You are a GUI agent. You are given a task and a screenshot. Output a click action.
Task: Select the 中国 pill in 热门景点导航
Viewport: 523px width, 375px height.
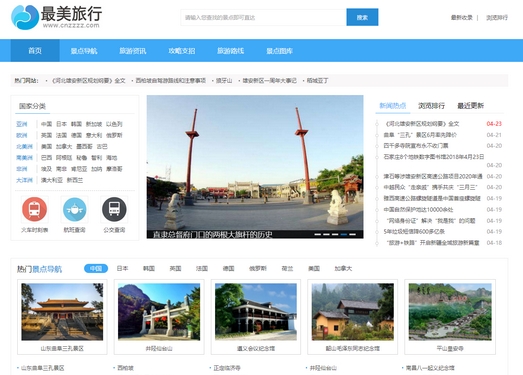point(96,268)
